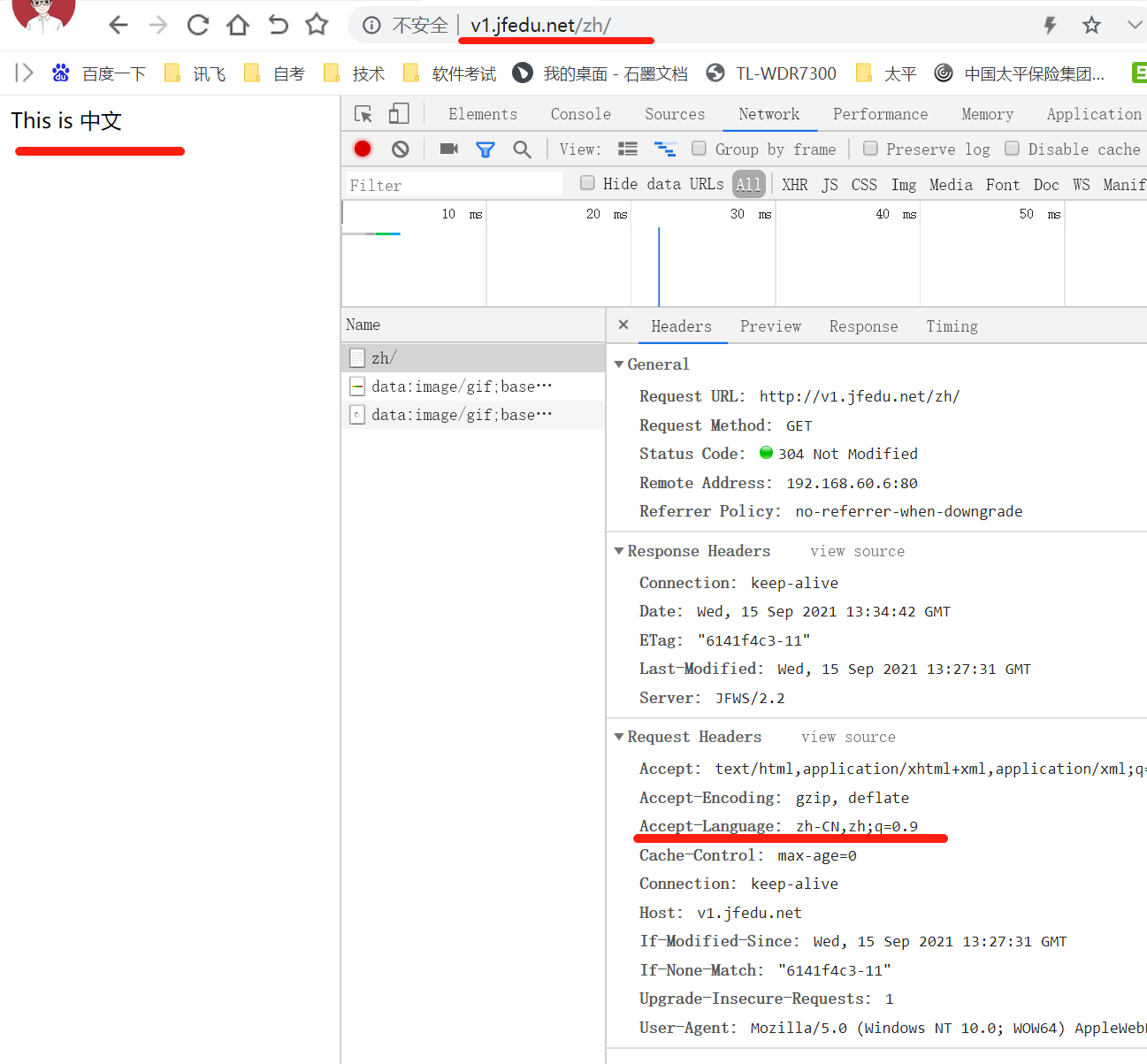Filter requests by JS

pos(830,185)
